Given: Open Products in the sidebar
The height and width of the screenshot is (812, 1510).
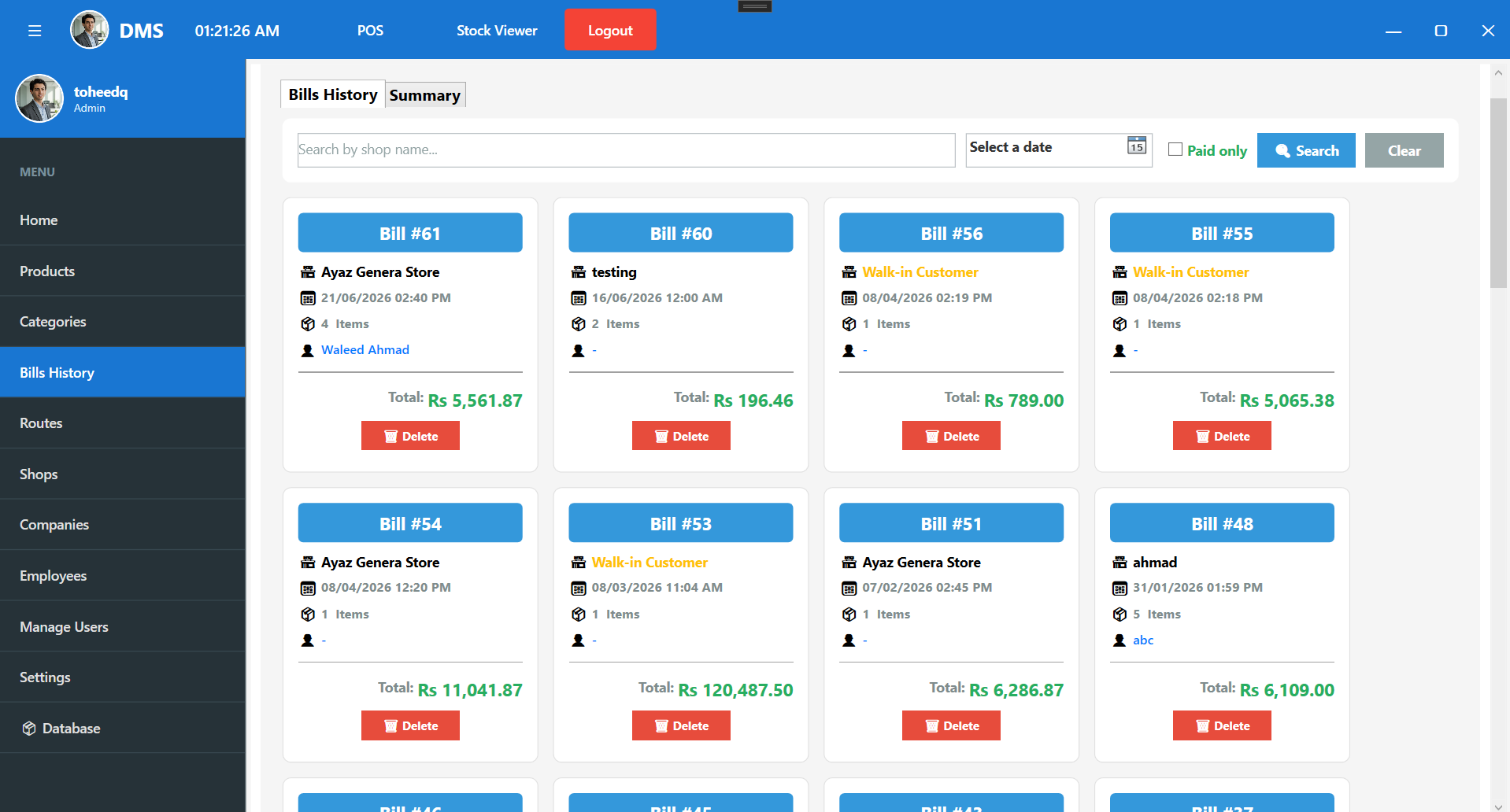Looking at the screenshot, I should (123, 271).
